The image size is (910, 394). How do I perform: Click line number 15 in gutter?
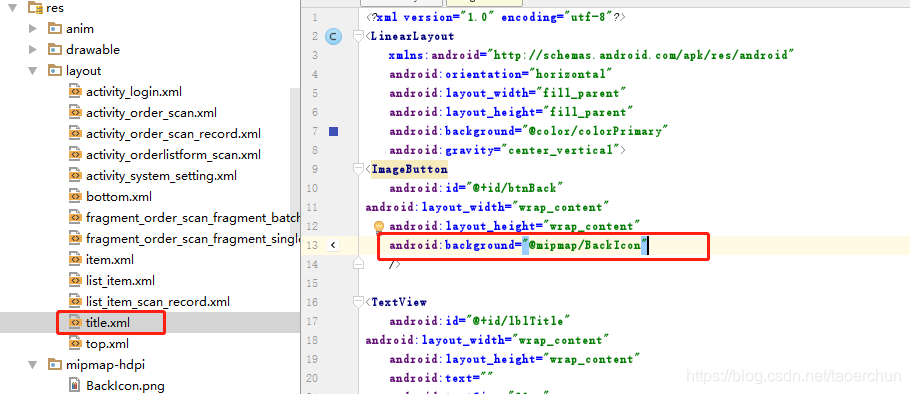point(312,283)
